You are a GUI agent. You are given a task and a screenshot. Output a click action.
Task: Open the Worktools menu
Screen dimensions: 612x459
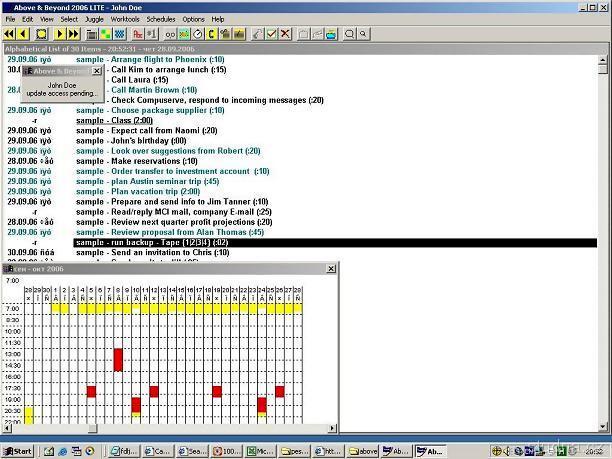(125, 19)
